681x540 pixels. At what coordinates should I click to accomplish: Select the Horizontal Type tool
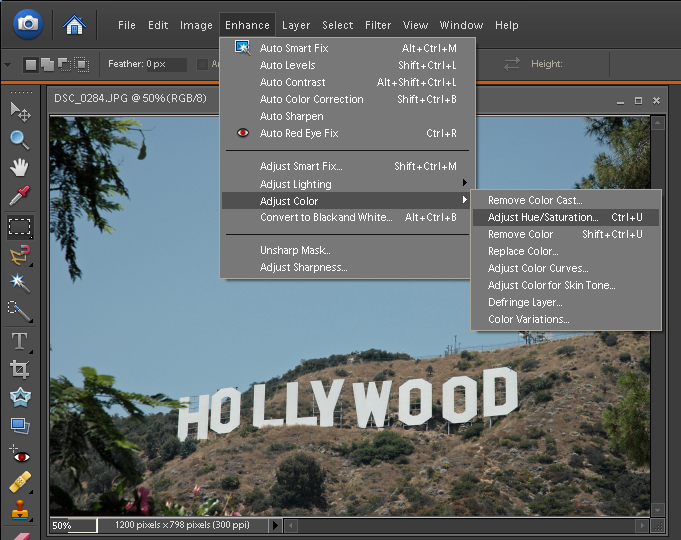coord(20,340)
